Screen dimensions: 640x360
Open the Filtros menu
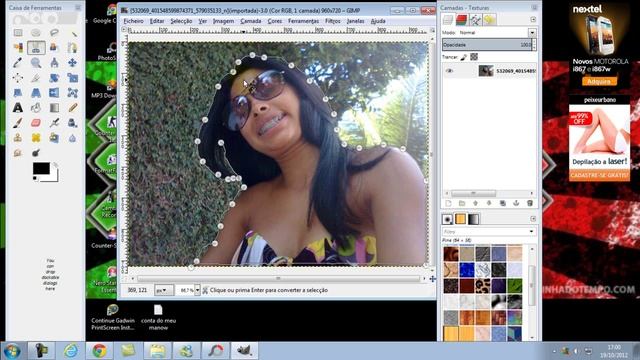pyautogui.click(x=333, y=21)
